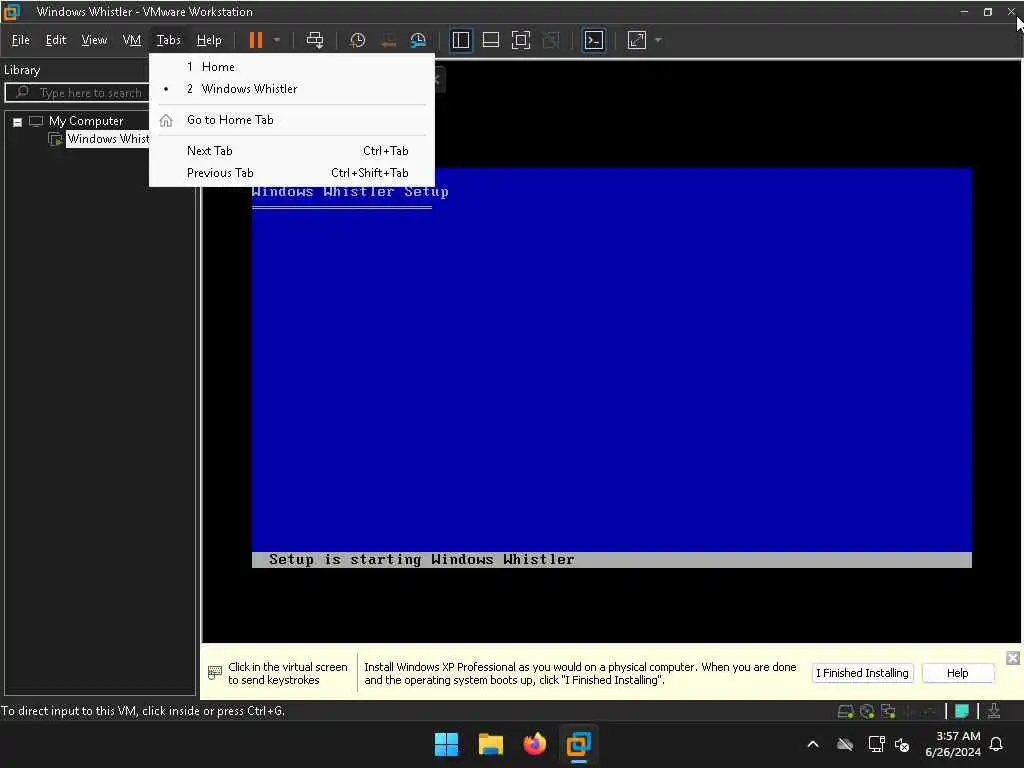Toggle the library sidebar view icon

click(x=461, y=40)
